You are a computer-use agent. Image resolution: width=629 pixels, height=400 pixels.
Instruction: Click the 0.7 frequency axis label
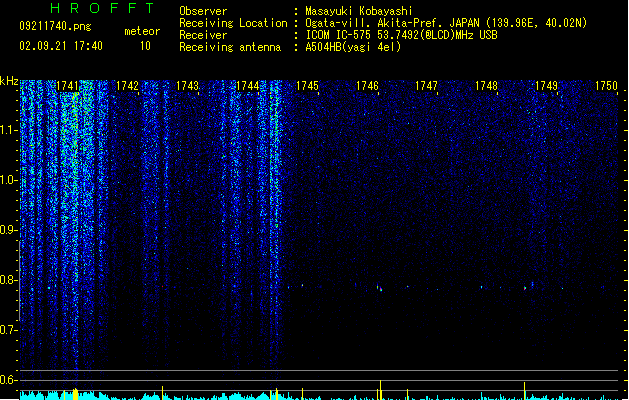(8, 330)
